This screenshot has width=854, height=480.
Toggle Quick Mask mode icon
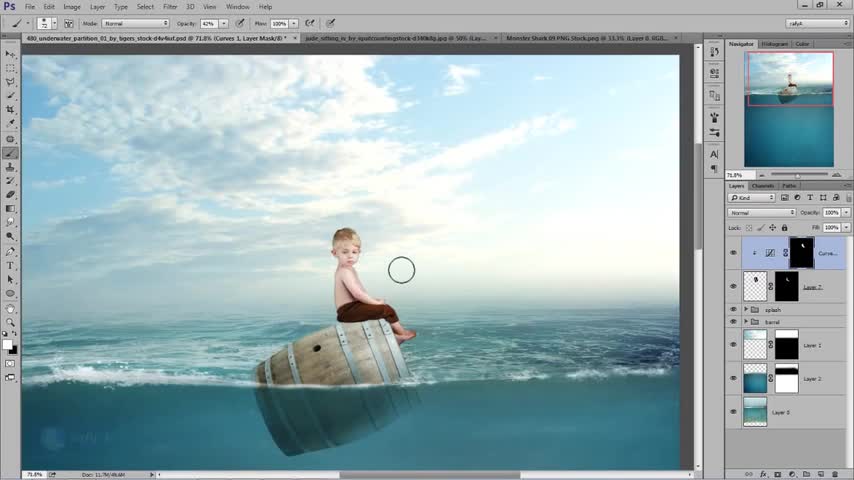tap(10, 363)
